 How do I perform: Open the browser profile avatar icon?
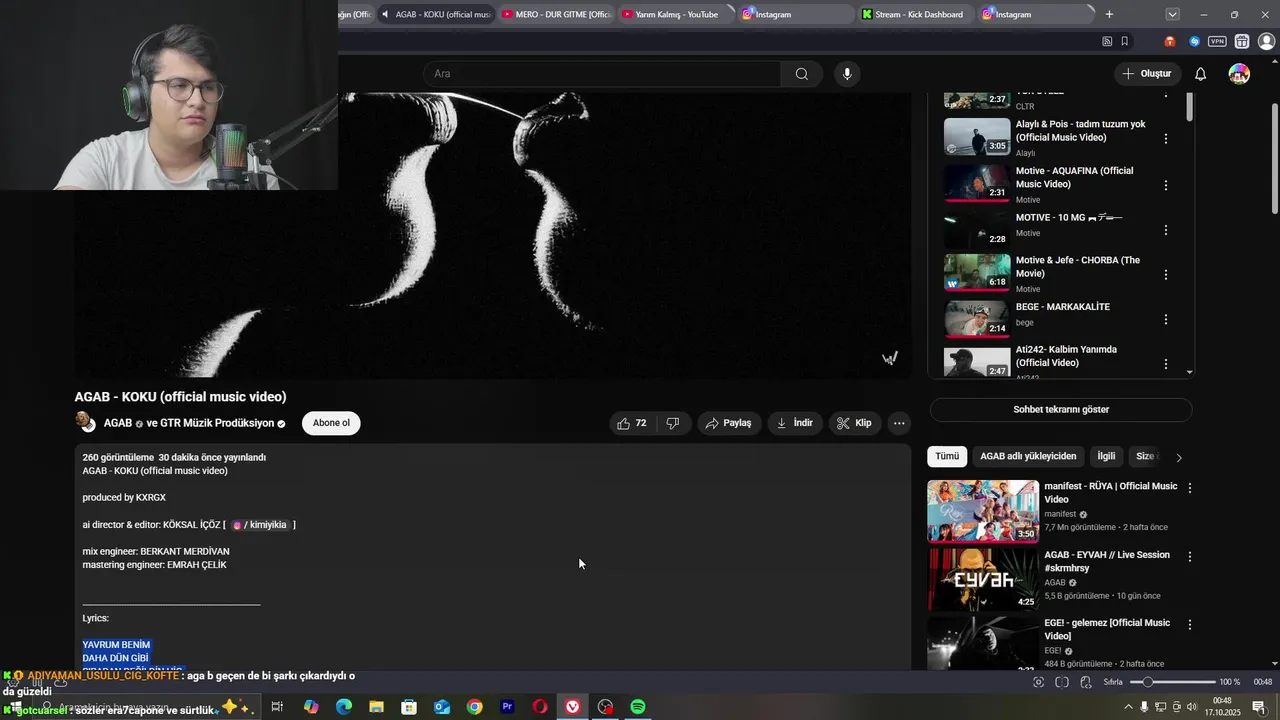(x=1265, y=41)
